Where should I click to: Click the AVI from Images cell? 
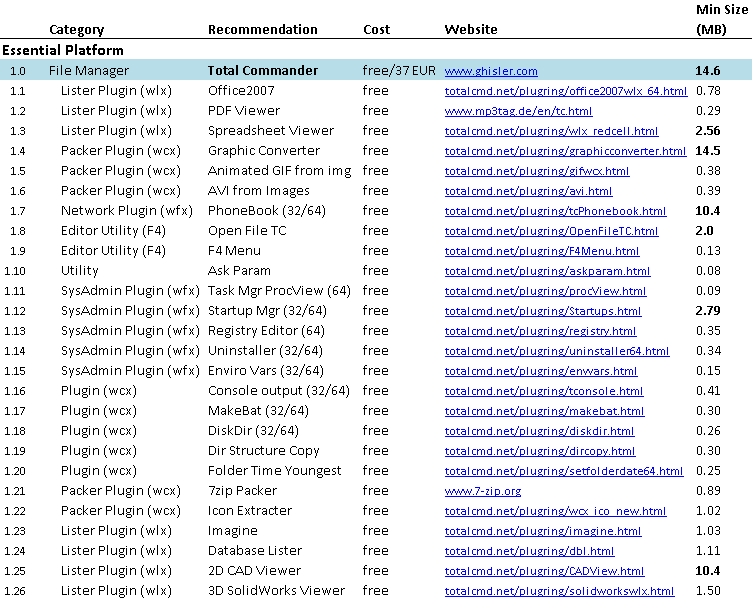coord(258,191)
